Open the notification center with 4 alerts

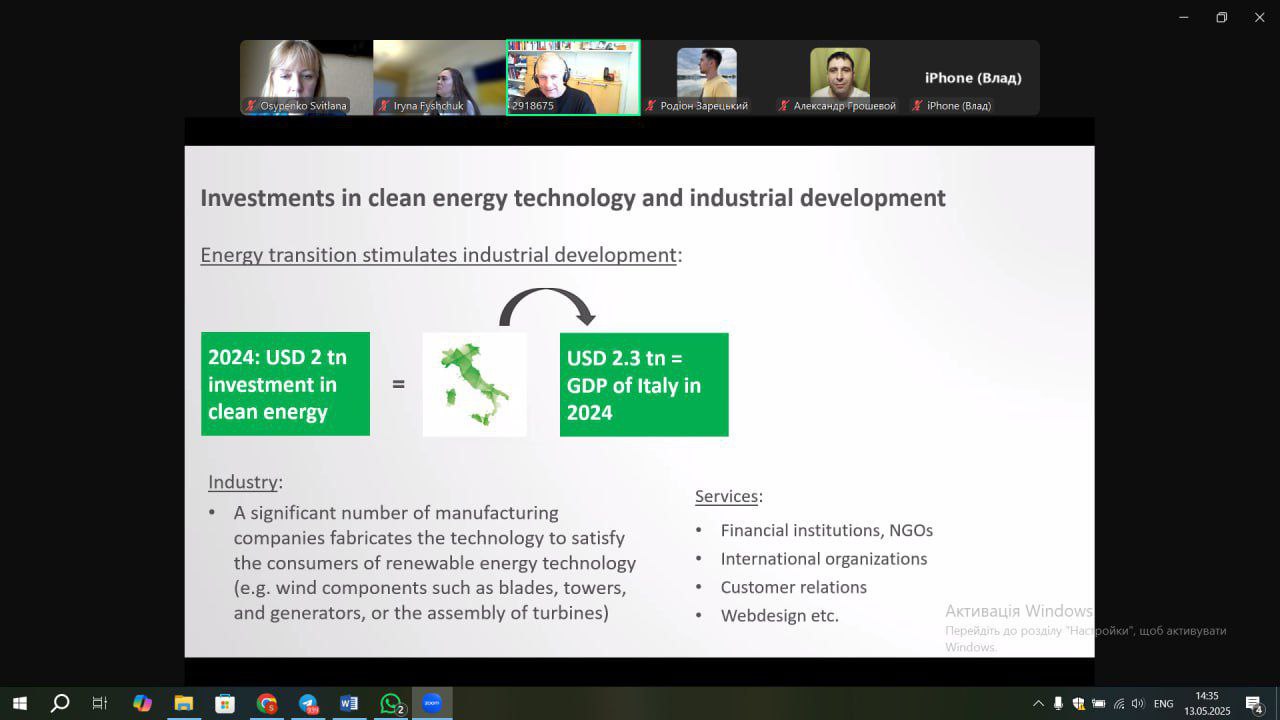pos(1253,704)
